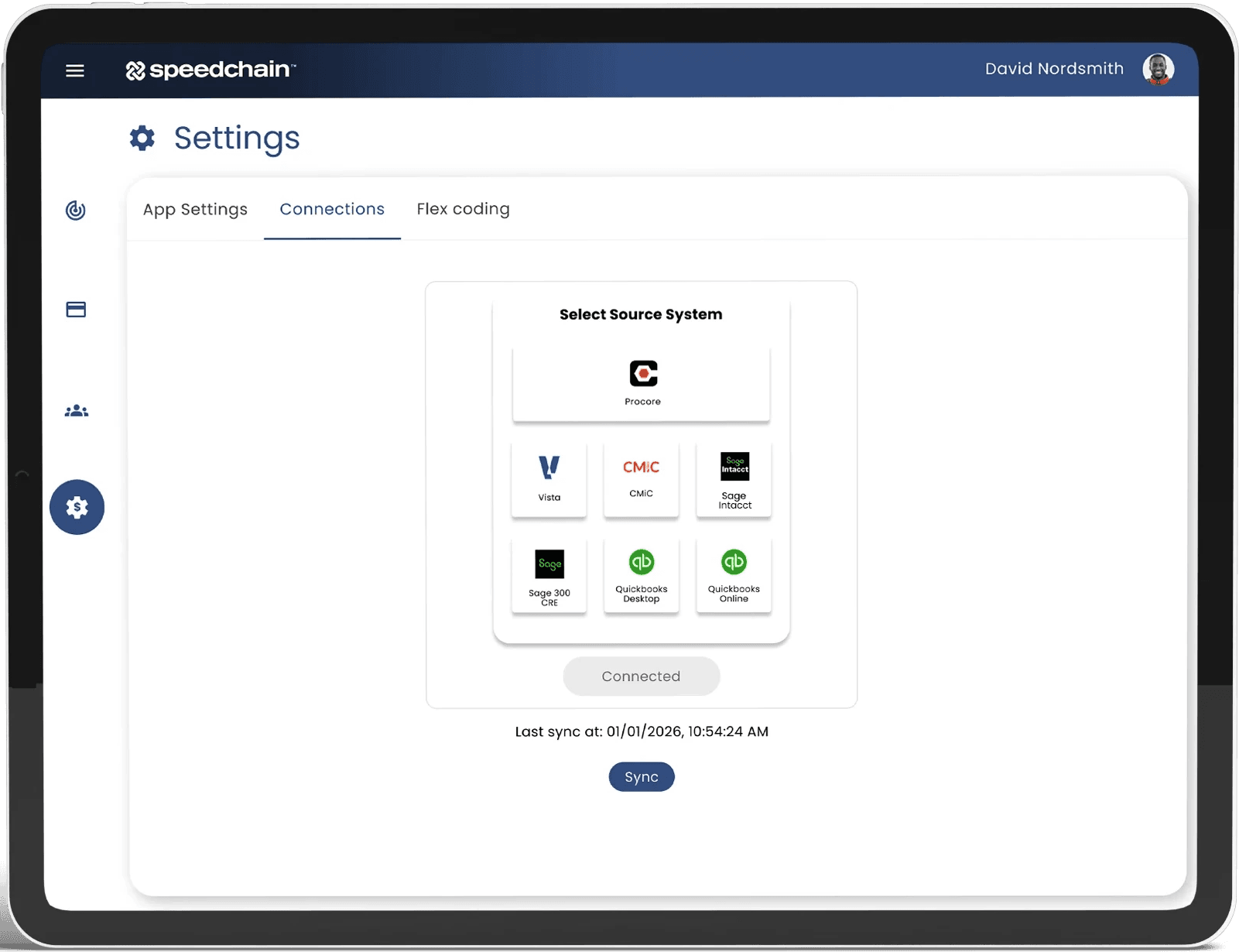Image resolution: width=1239 pixels, height=952 pixels.
Task: Choose CMiC source system
Action: [x=642, y=479]
